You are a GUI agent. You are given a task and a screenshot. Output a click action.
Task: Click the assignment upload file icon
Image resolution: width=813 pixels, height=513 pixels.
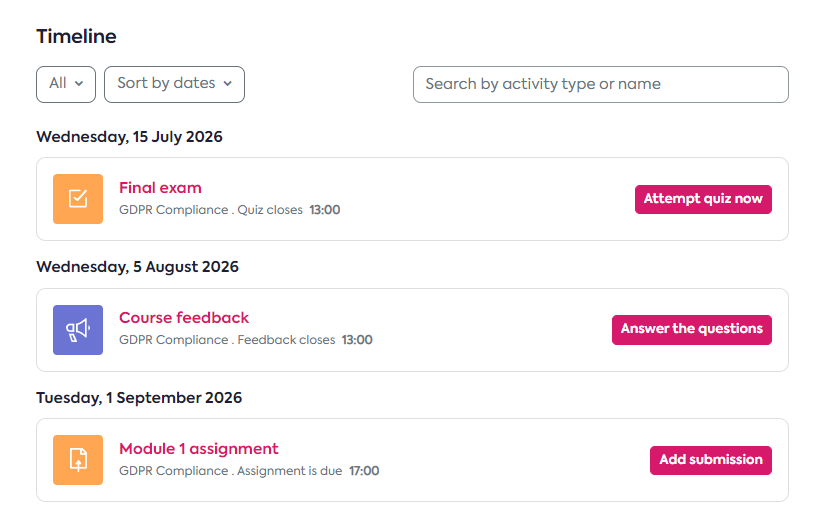[x=78, y=460]
